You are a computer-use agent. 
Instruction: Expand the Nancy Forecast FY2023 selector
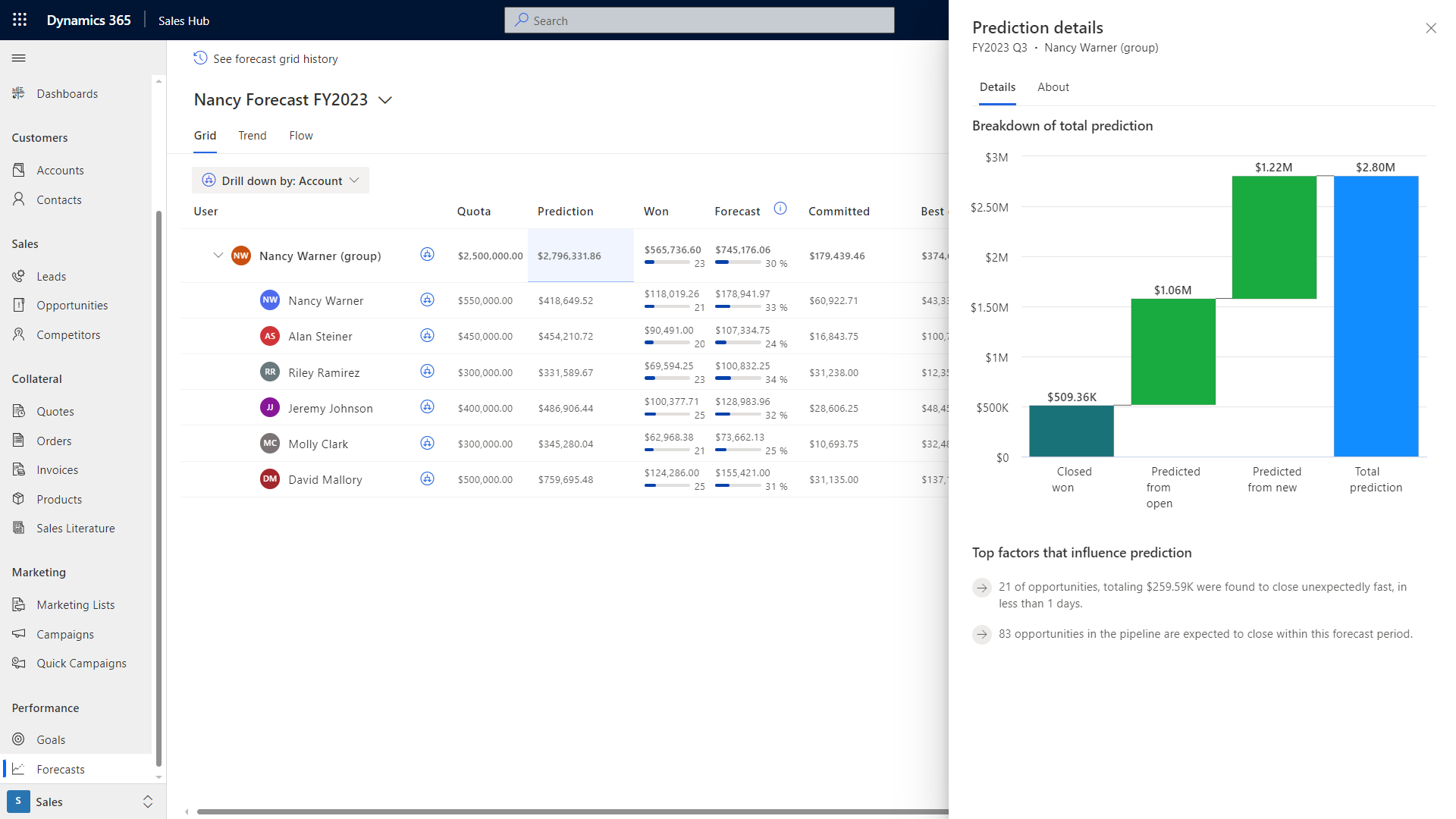[385, 100]
